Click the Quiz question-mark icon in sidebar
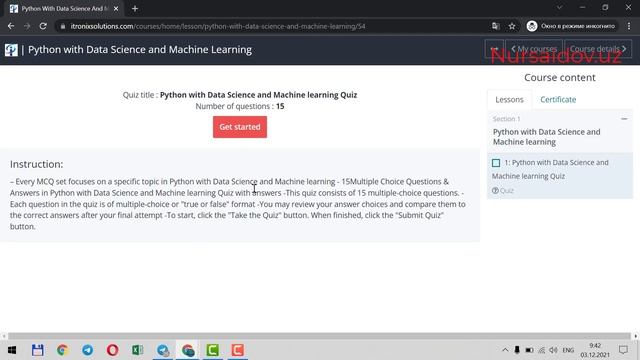640x360 pixels. pos(496,191)
